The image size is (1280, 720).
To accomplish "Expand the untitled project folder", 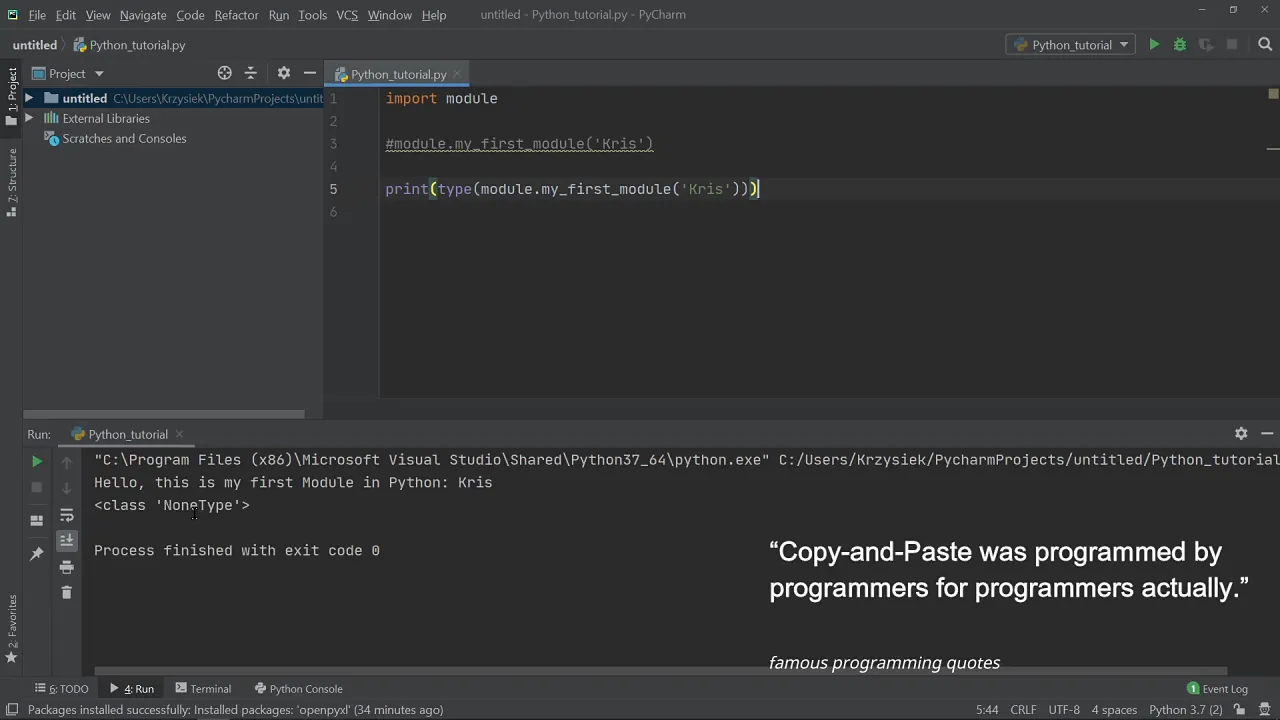I will (29, 98).
